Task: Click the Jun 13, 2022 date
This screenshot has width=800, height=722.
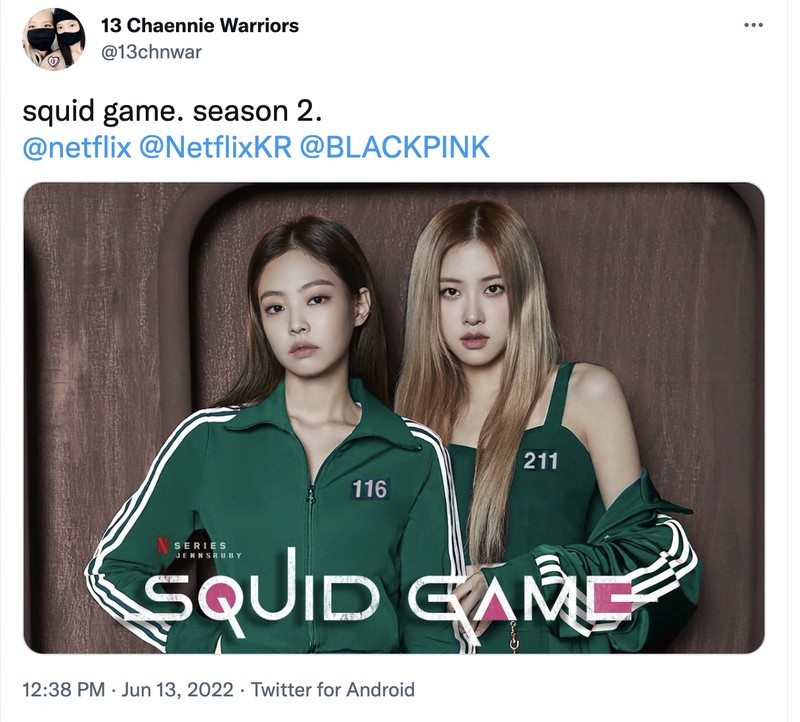Action: click(177, 690)
